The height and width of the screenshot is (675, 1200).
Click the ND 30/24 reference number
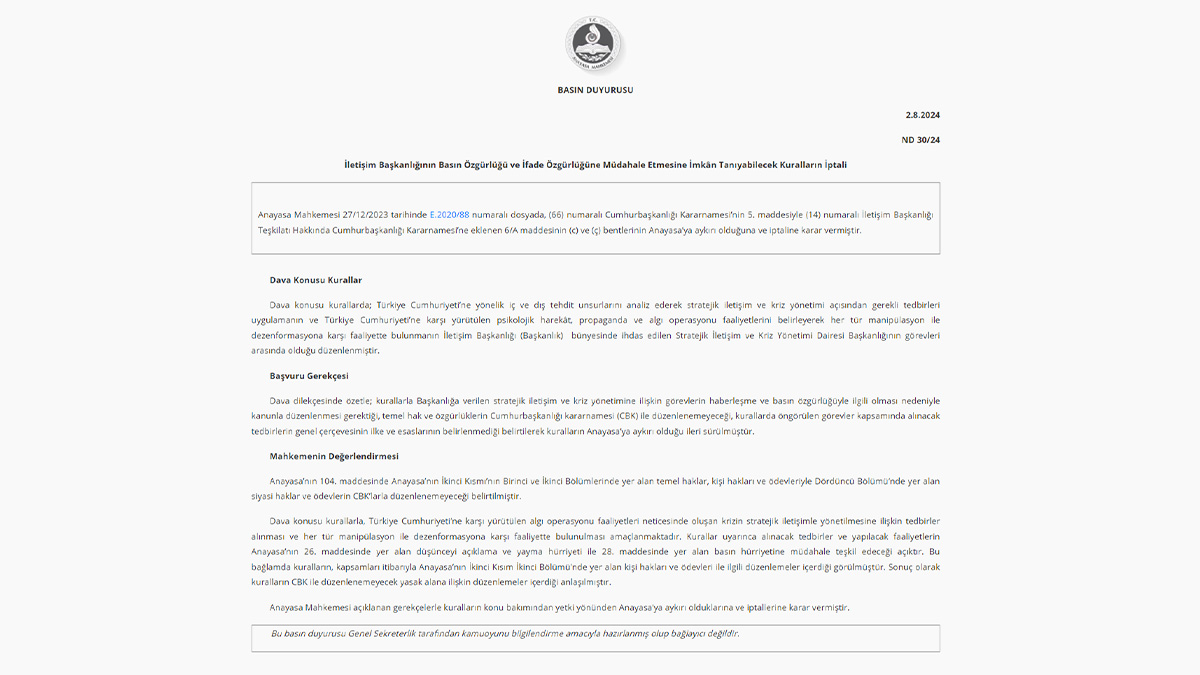click(921, 140)
